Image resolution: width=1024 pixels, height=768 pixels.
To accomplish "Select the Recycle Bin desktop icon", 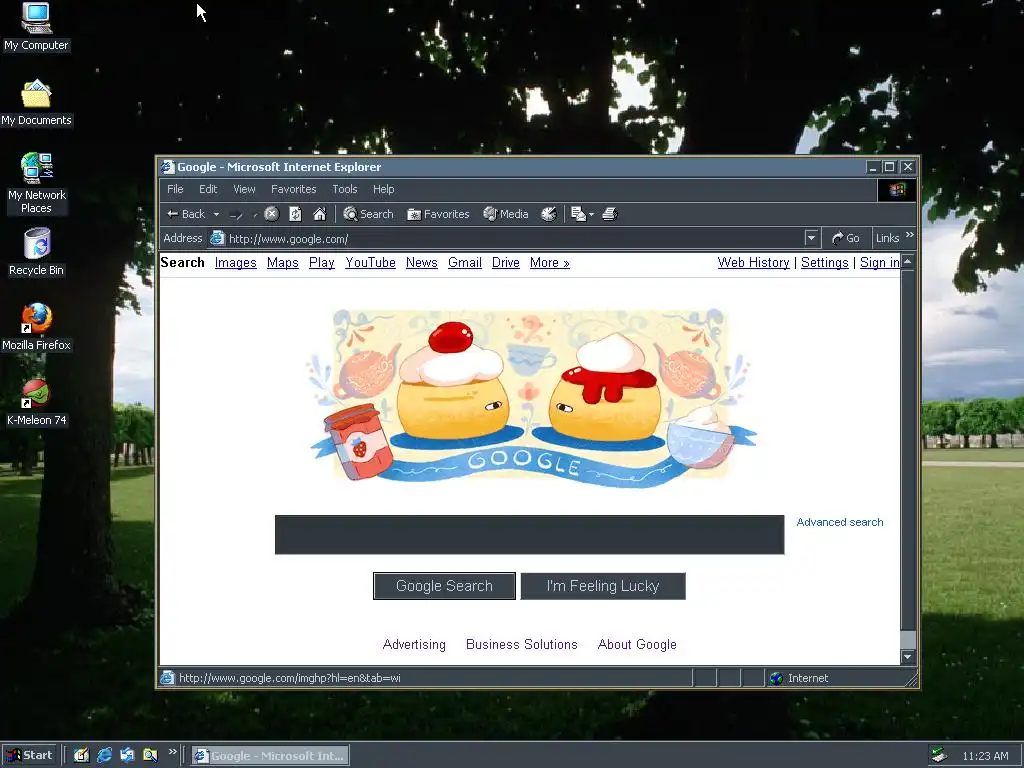I will coord(37,252).
